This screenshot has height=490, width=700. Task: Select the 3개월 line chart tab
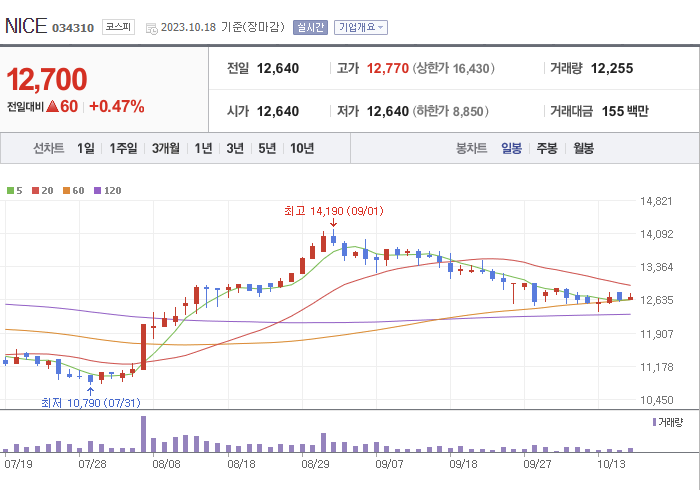pyautogui.click(x=166, y=148)
